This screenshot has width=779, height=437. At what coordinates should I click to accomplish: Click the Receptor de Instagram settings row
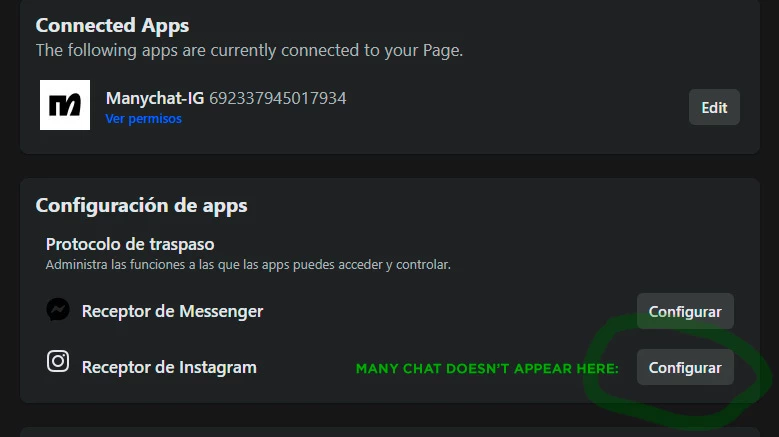390,367
